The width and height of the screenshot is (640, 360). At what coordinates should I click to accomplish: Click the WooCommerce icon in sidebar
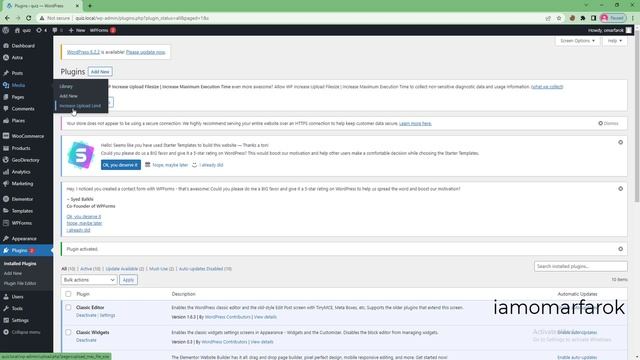click(x=6, y=136)
